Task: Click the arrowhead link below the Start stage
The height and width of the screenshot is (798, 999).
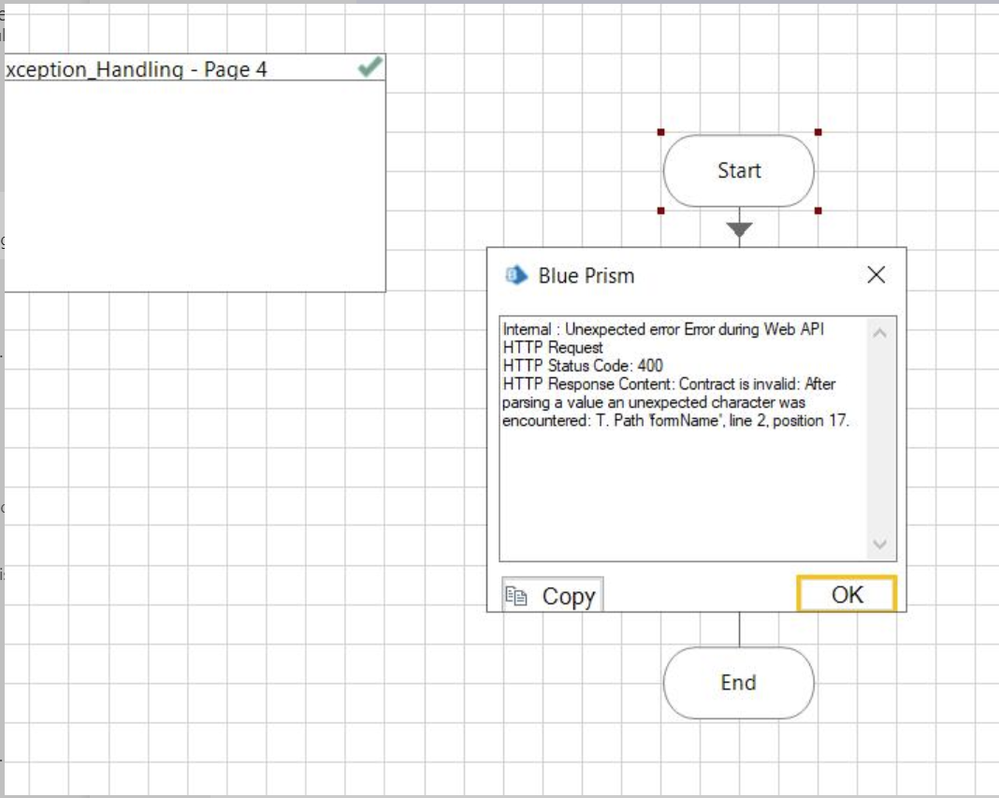Action: (x=739, y=229)
